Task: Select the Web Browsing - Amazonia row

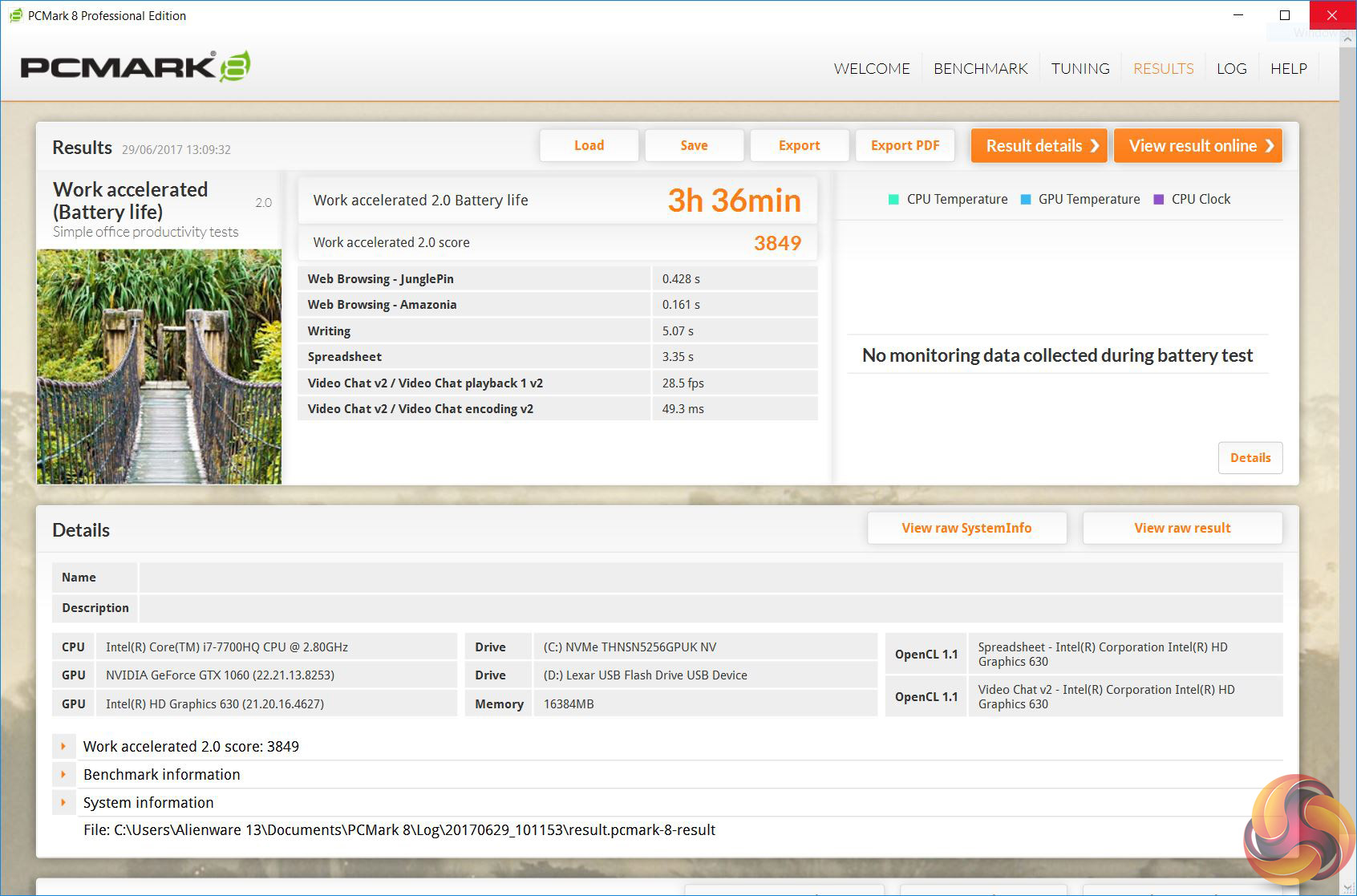Action: pos(557,304)
